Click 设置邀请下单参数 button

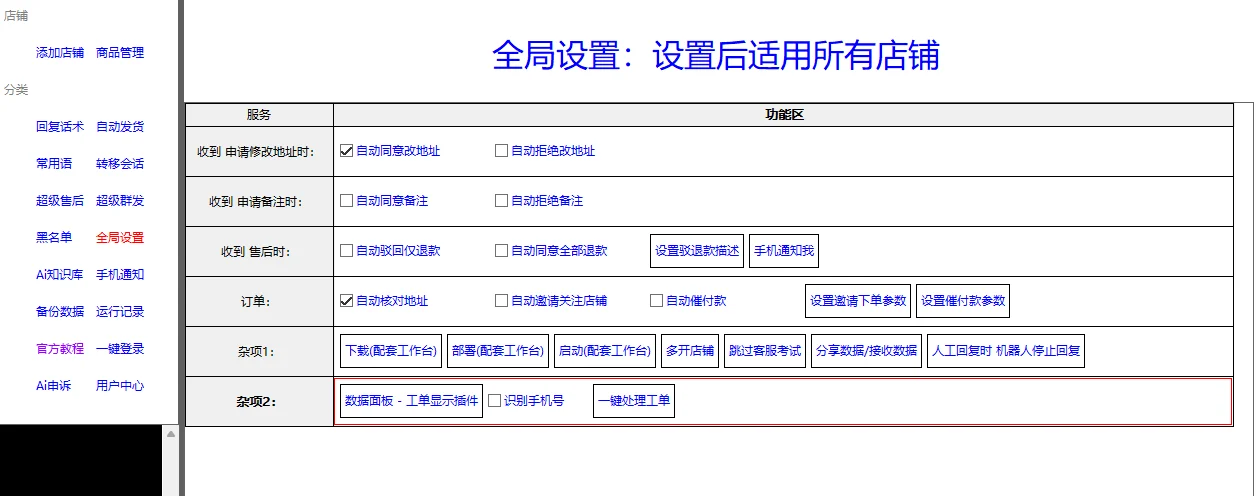858,301
